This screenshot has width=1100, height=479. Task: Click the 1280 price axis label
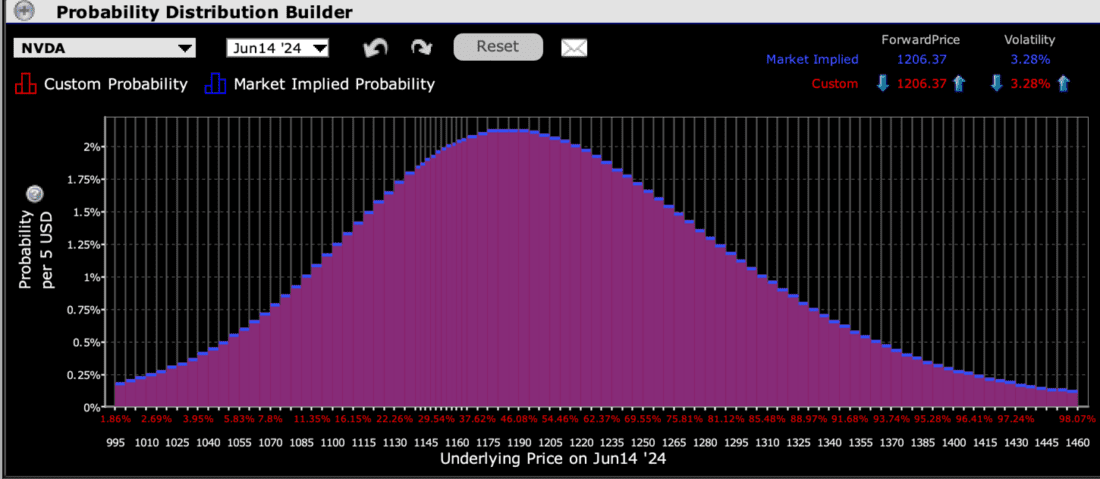coord(704,443)
